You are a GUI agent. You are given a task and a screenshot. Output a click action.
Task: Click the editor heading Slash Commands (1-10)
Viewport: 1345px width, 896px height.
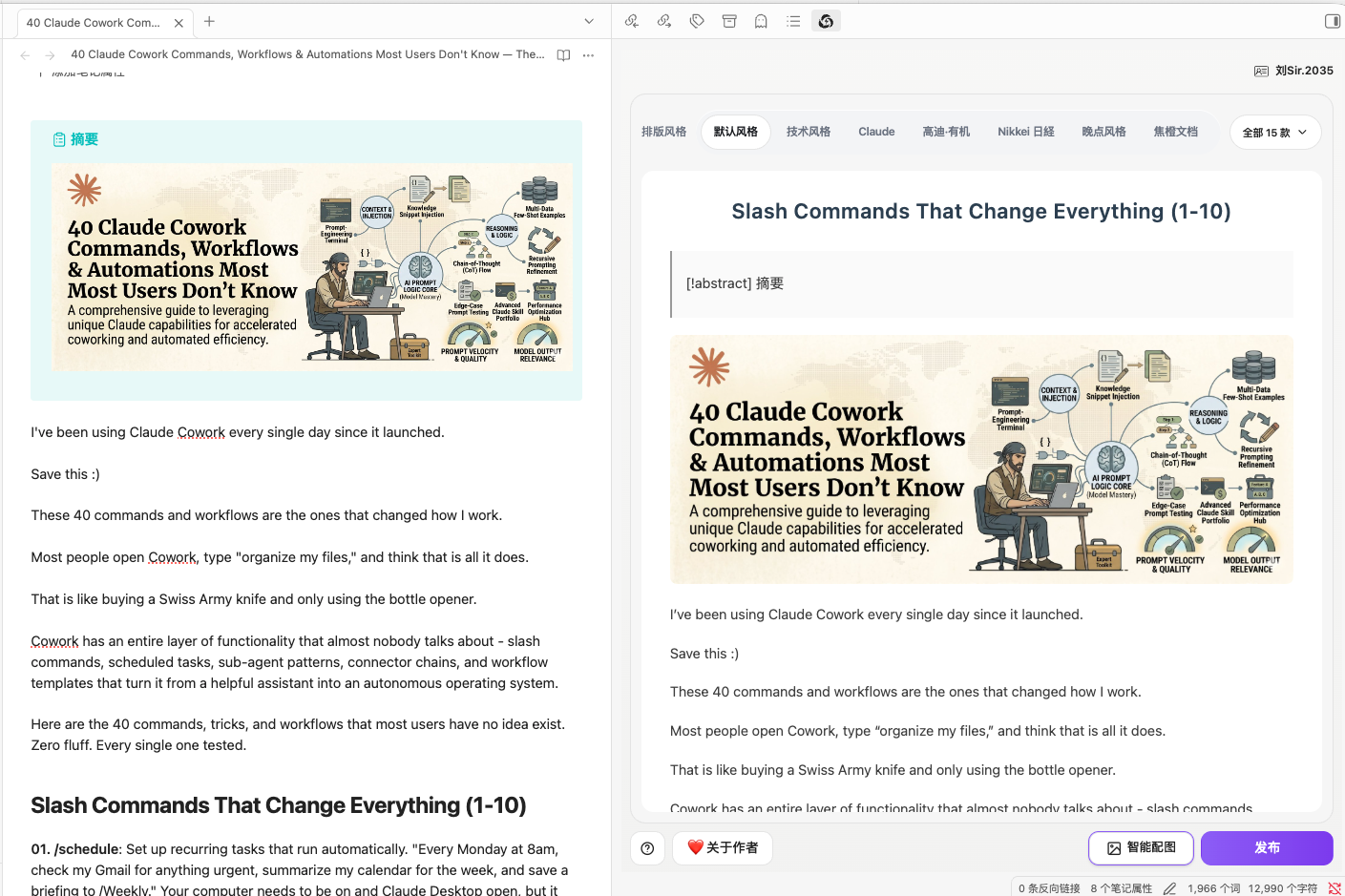279,805
